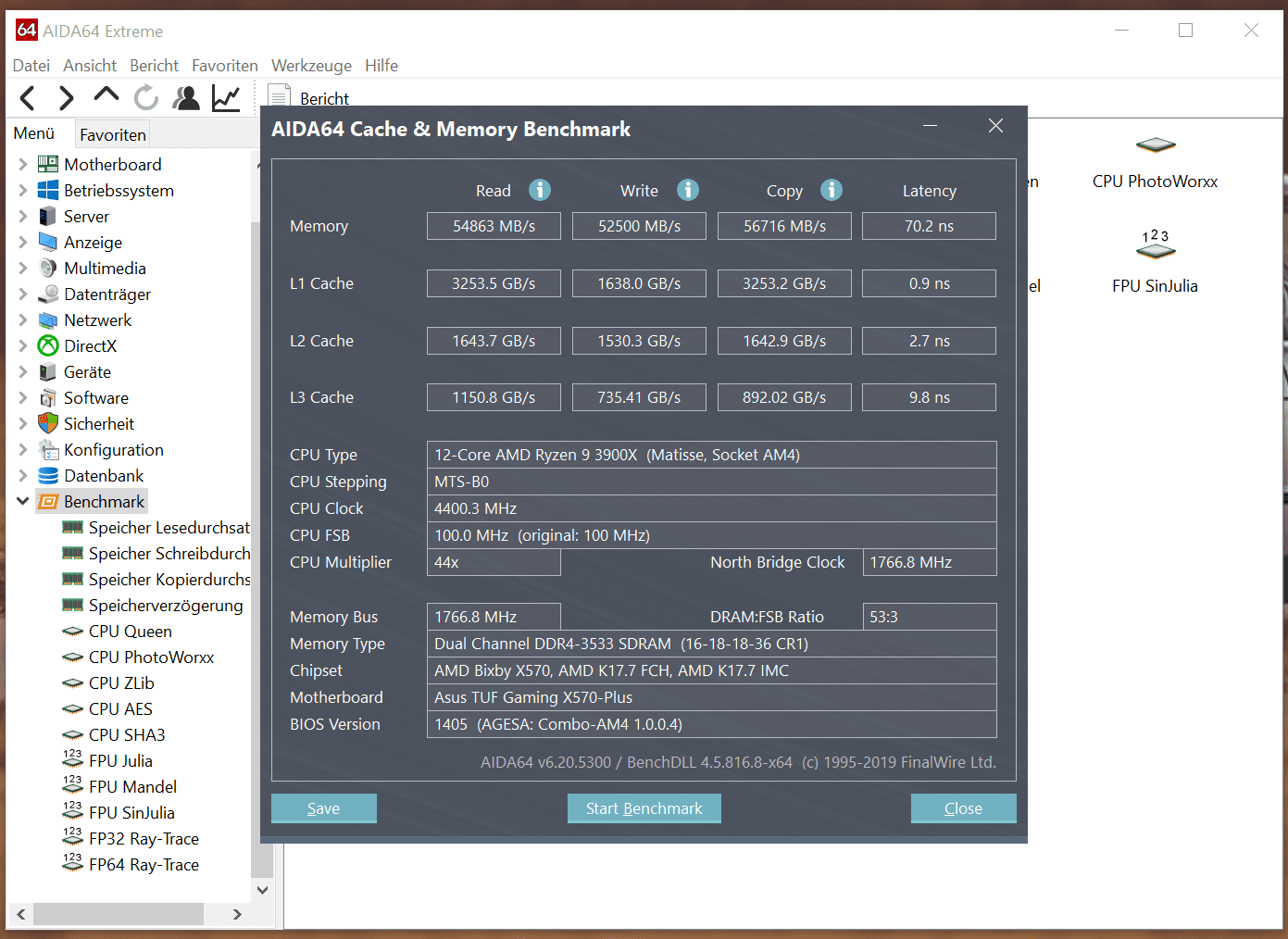Viewport: 1288px width, 939px height.
Task: Open FPU SinJulia icon in right pane
Action: [x=1156, y=244]
